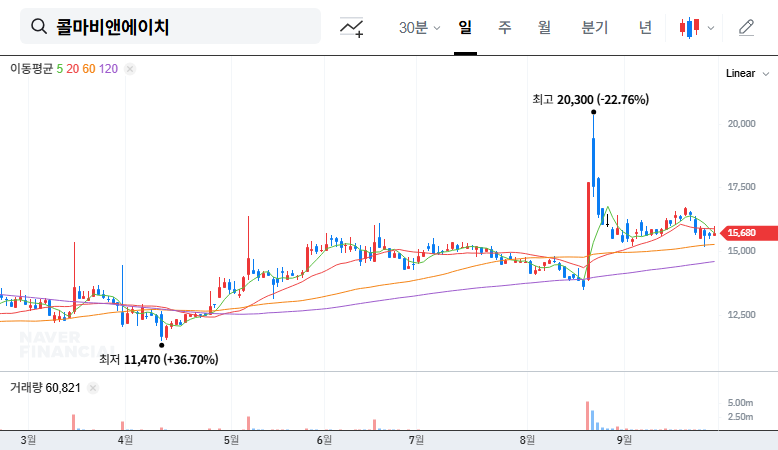Switch to the 일 daily tab
Screen dimensions: 778x450
click(x=465, y=27)
